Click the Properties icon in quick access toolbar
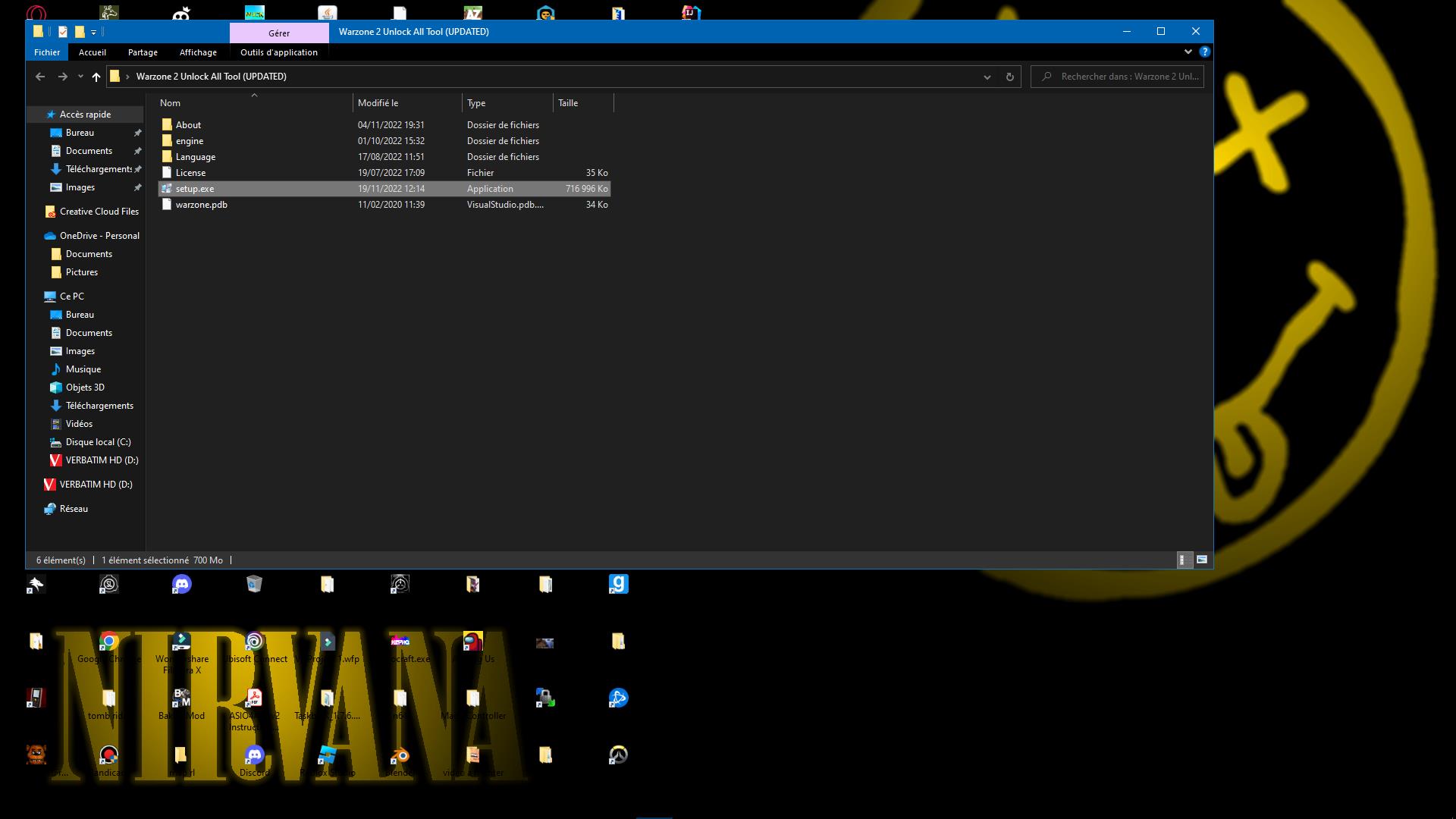1456x819 pixels. pos(63,32)
